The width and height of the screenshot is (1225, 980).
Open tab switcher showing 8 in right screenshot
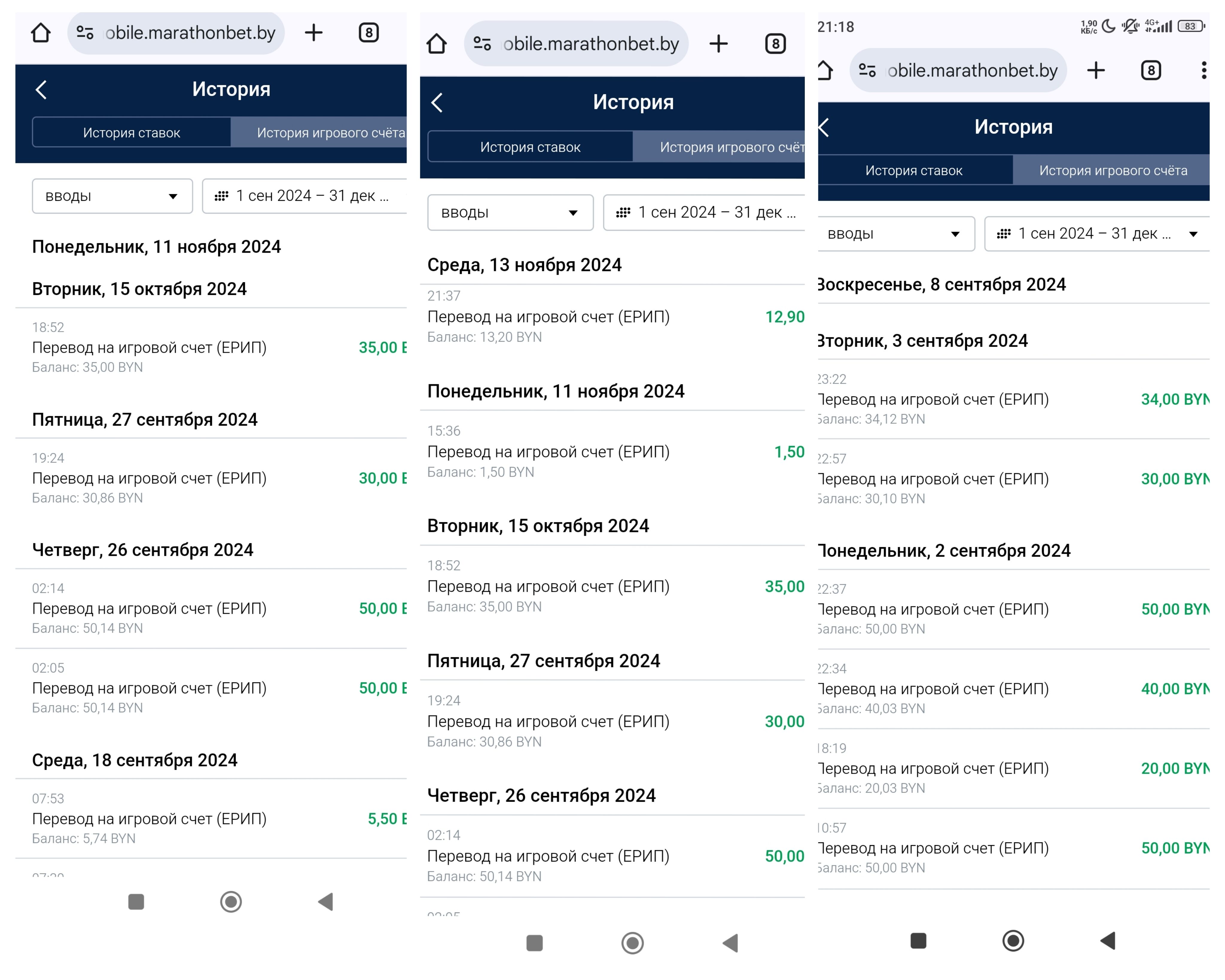tap(1151, 71)
